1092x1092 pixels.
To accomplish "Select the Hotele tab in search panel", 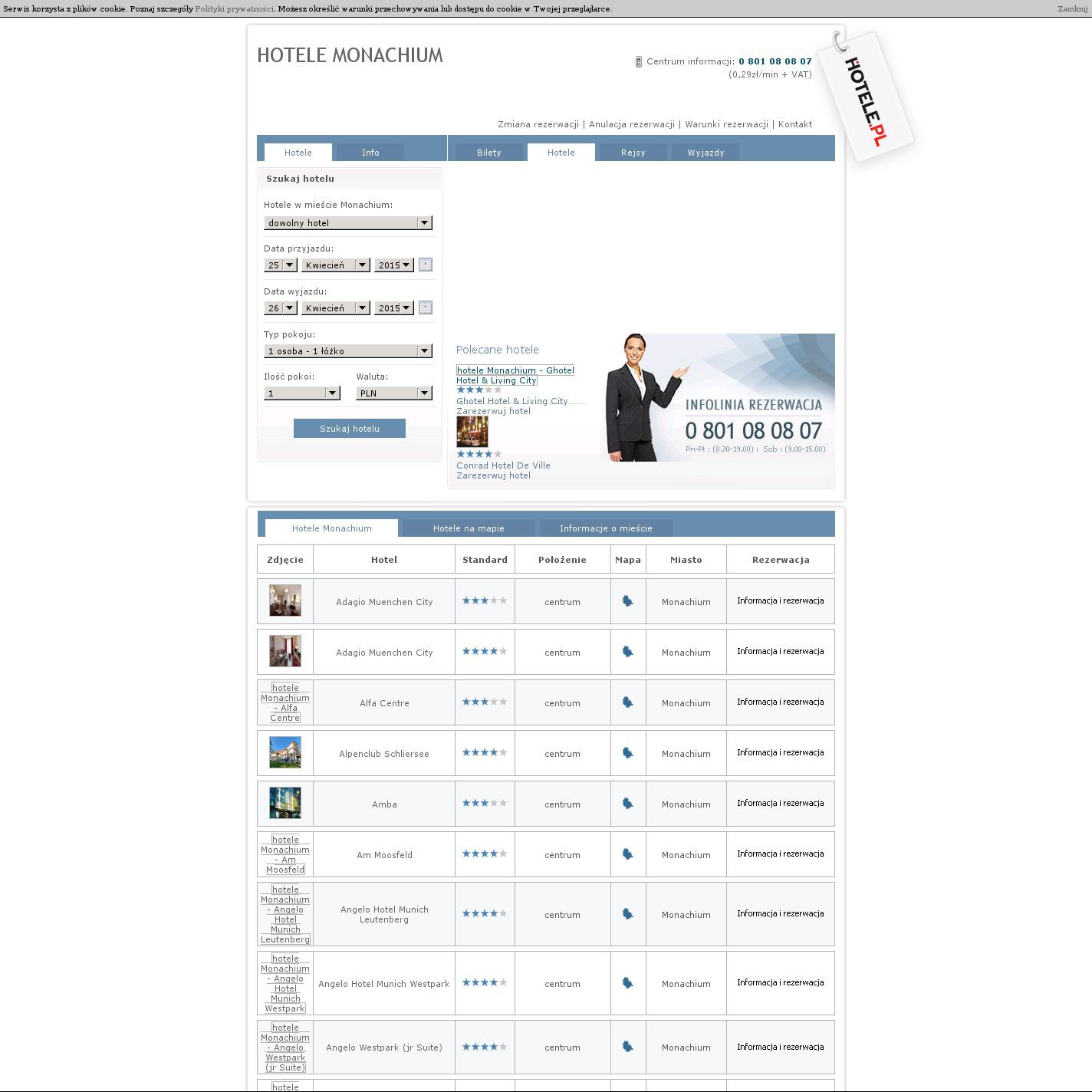I will (x=298, y=152).
